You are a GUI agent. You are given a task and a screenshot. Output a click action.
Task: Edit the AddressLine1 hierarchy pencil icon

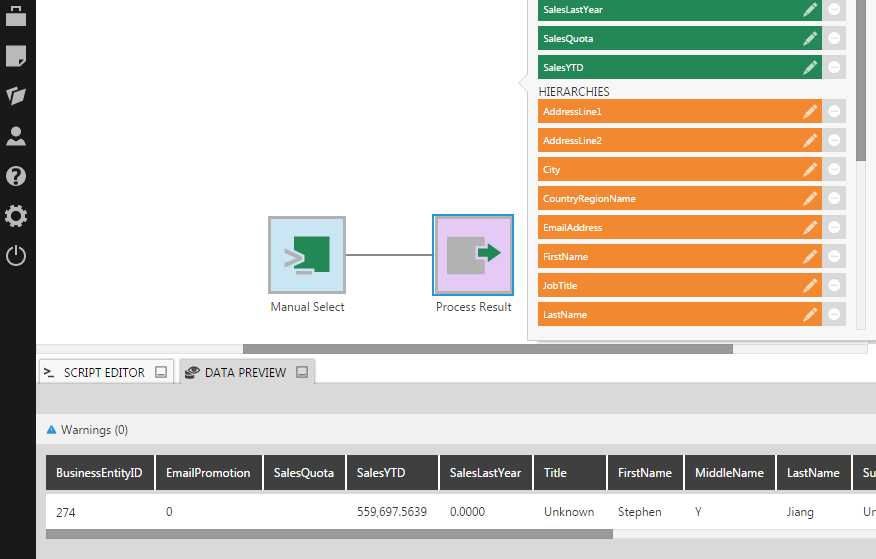810,111
